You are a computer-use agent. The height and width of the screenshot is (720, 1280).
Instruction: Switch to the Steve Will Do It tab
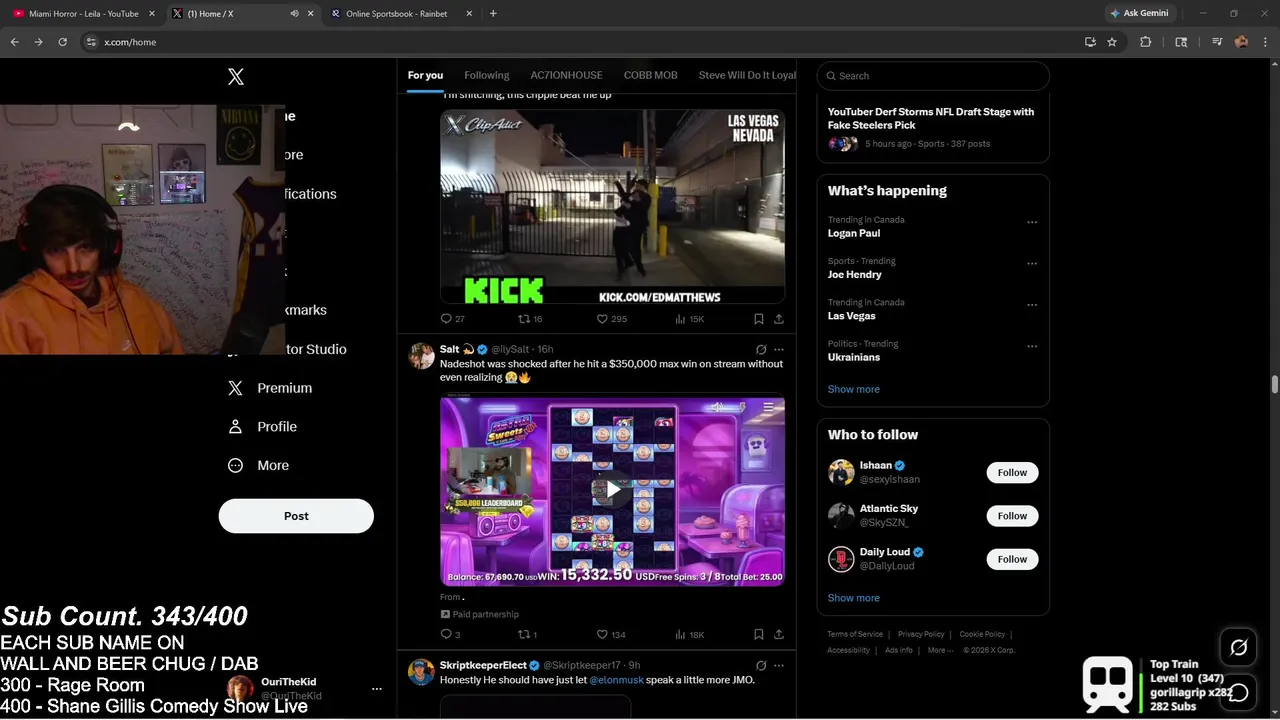pyautogui.click(x=747, y=75)
